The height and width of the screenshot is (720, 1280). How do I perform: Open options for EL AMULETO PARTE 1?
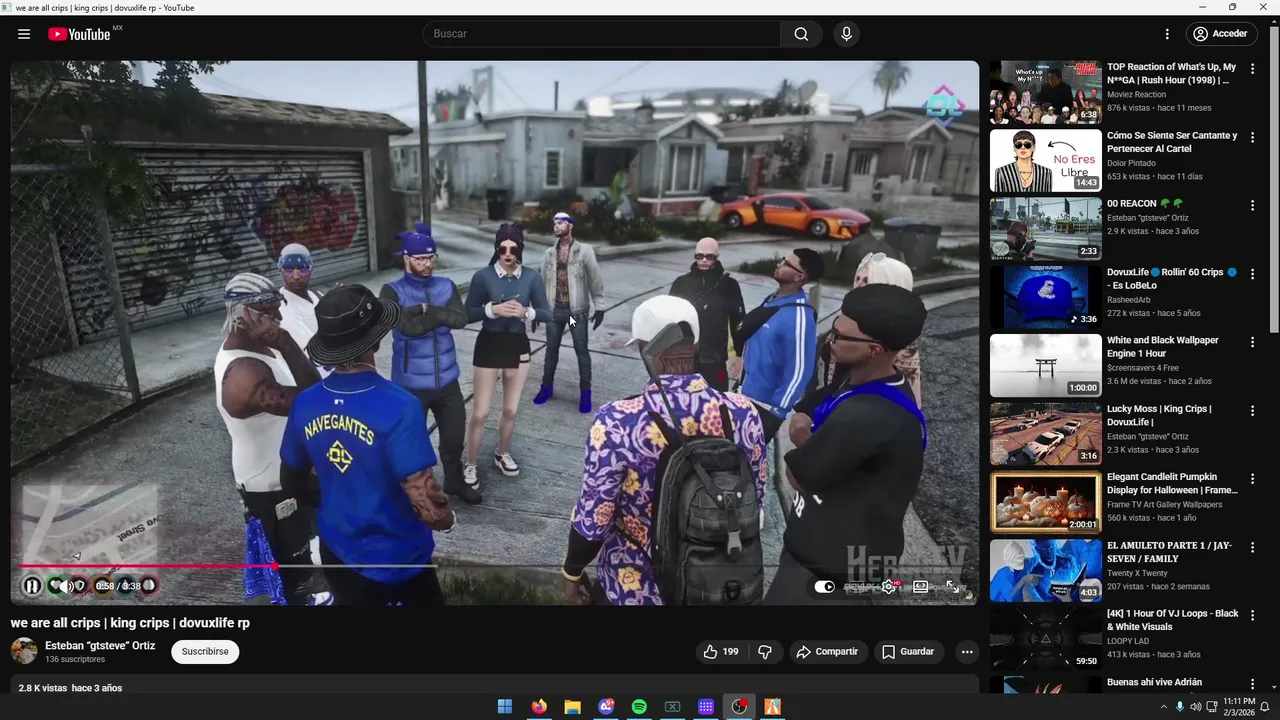tap(1252, 547)
